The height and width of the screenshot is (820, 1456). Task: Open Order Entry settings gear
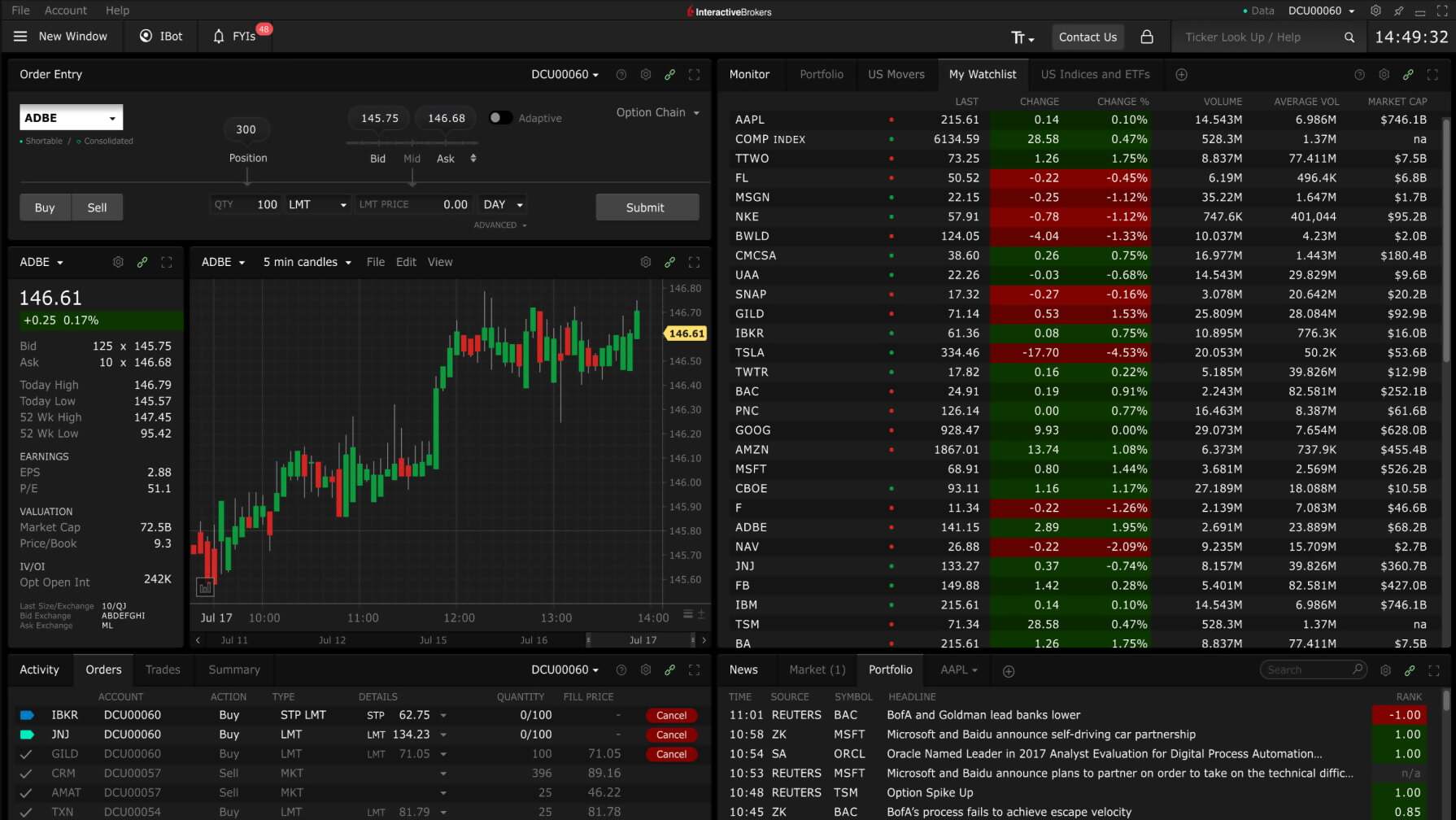click(x=645, y=74)
